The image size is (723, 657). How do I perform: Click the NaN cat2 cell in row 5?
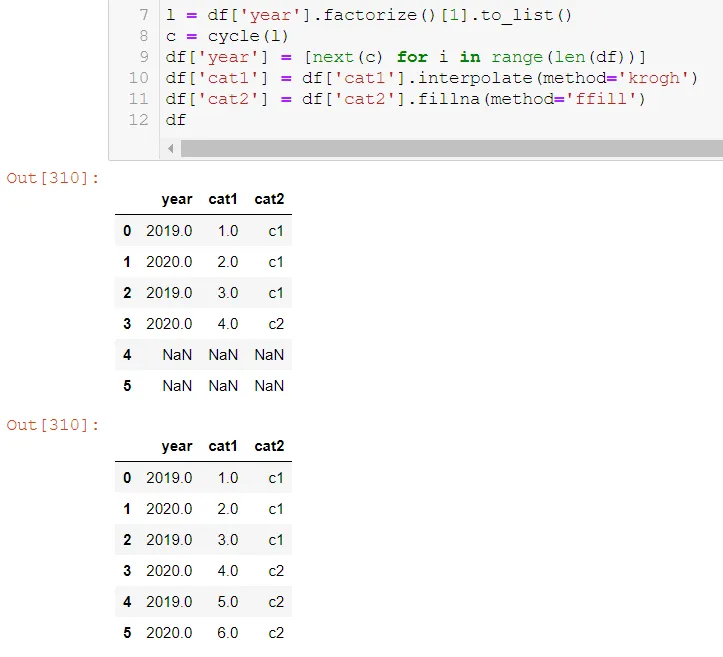tap(269, 385)
